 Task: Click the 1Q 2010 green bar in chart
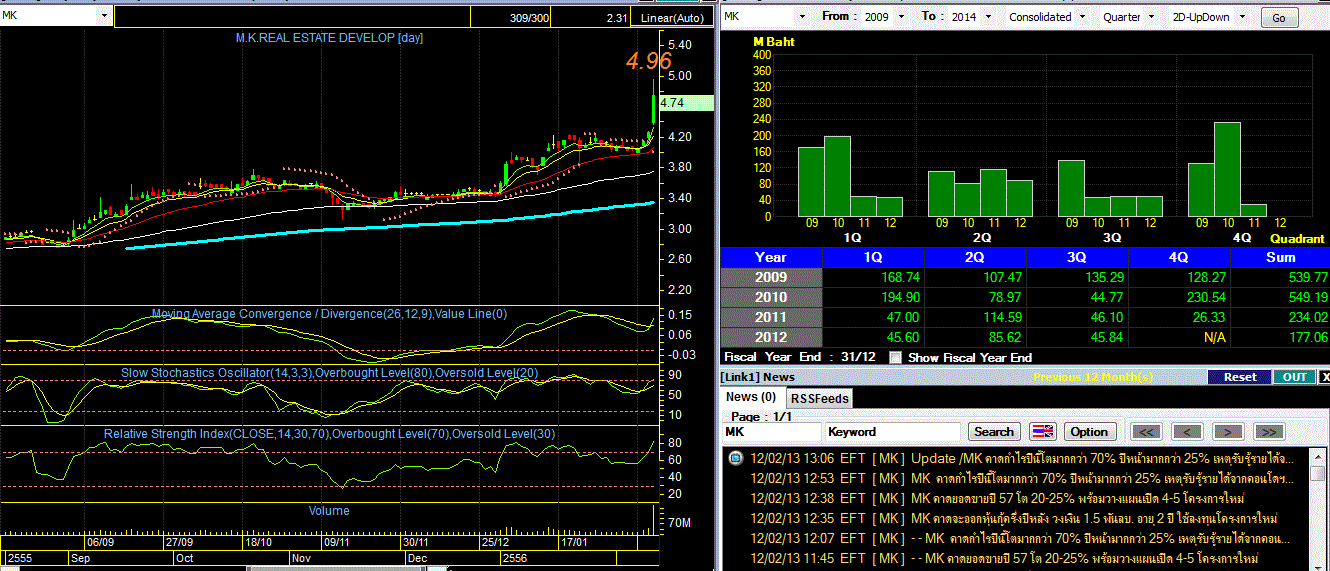[837, 176]
